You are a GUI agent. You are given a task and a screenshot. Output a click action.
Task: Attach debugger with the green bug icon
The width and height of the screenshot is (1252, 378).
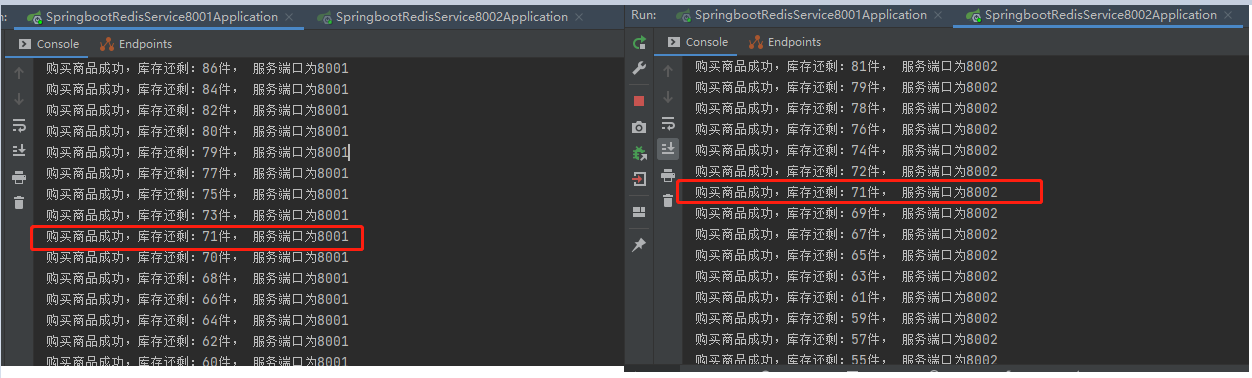coord(639,153)
